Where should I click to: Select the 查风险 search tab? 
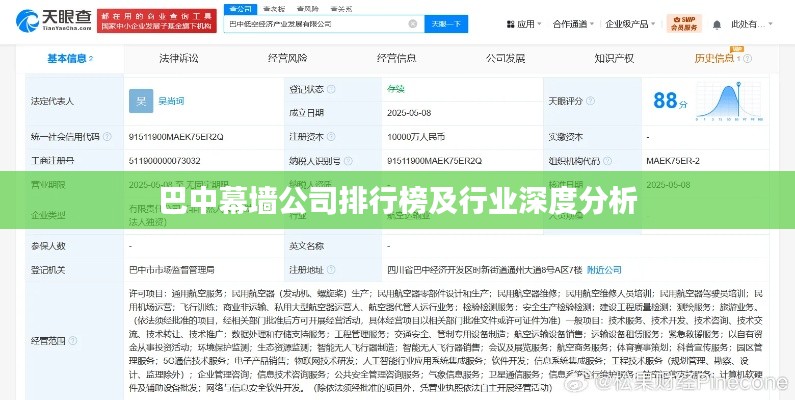tap(308, 9)
